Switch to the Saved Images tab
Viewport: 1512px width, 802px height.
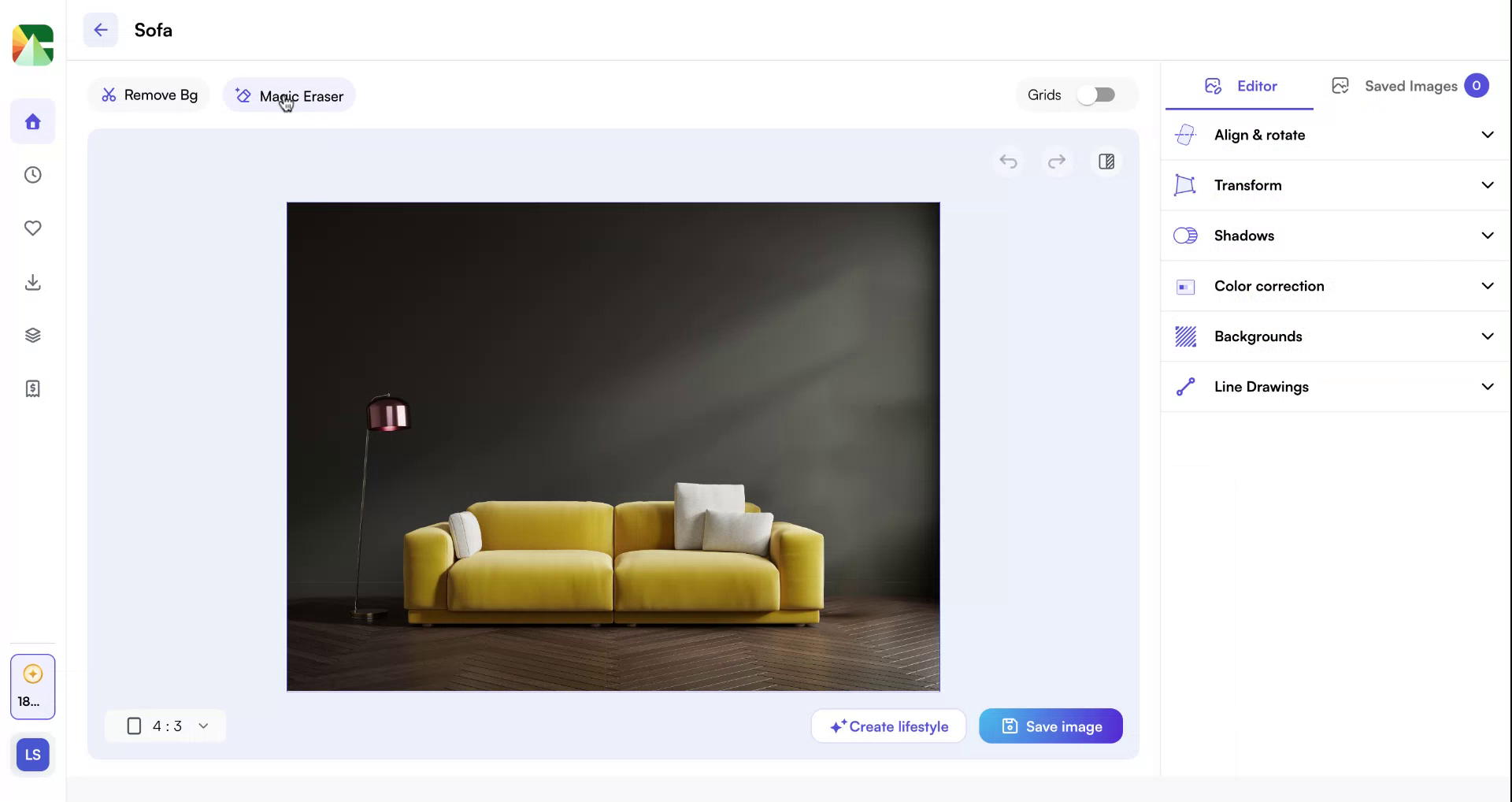pos(1410,86)
